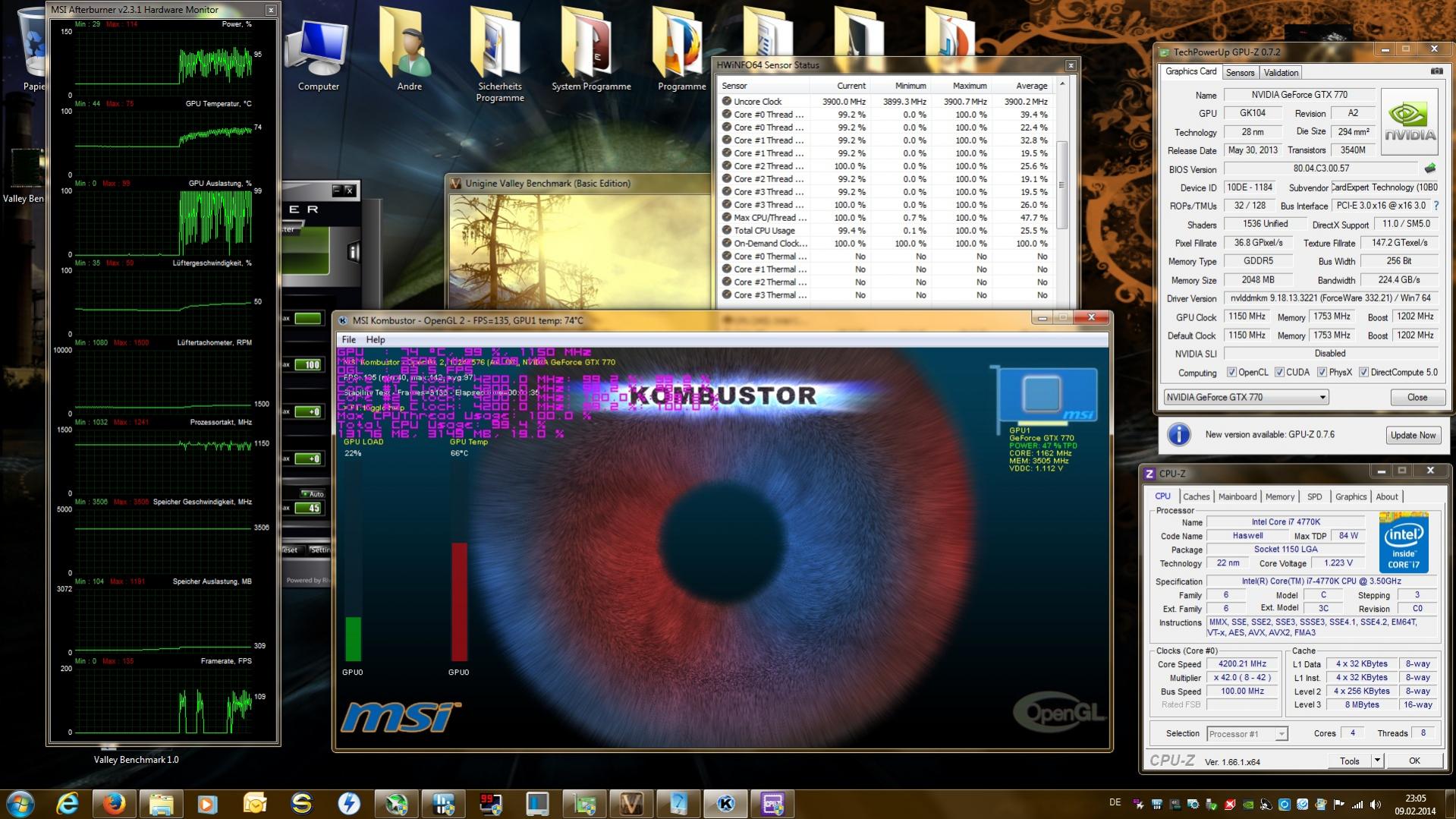Viewport: 1456px width, 819px height.
Task: Switch to Firefox on the taskbar
Action: [114, 803]
